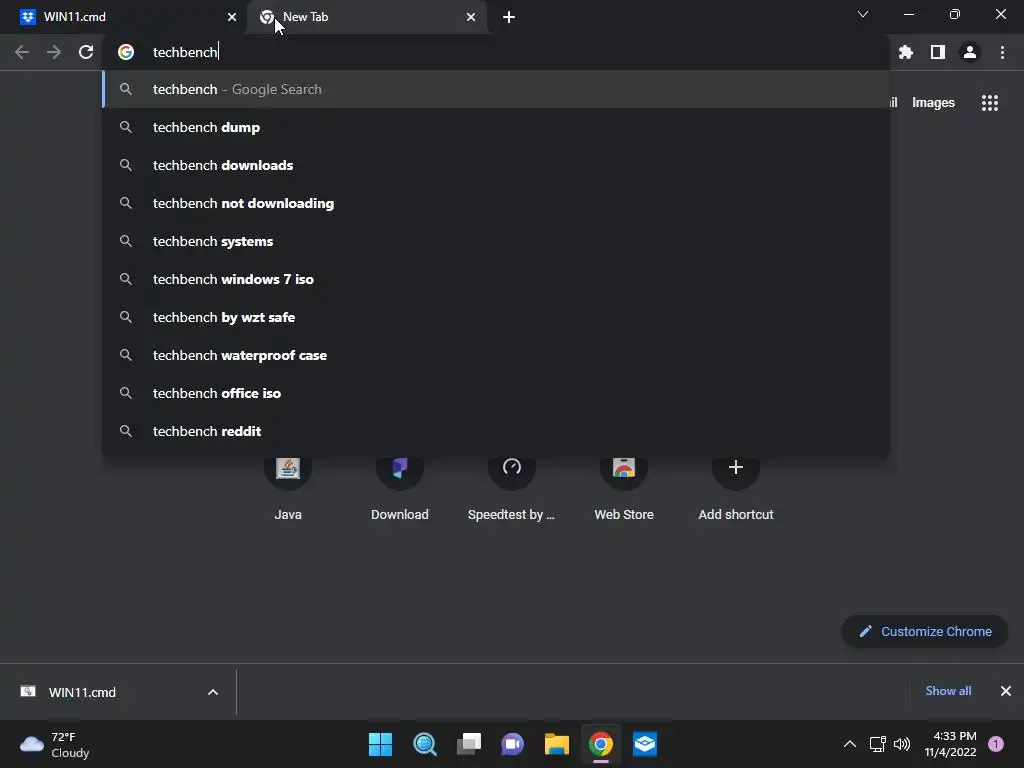The image size is (1024, 768).
Task: Open the network status tray icon
Action: 878,744
